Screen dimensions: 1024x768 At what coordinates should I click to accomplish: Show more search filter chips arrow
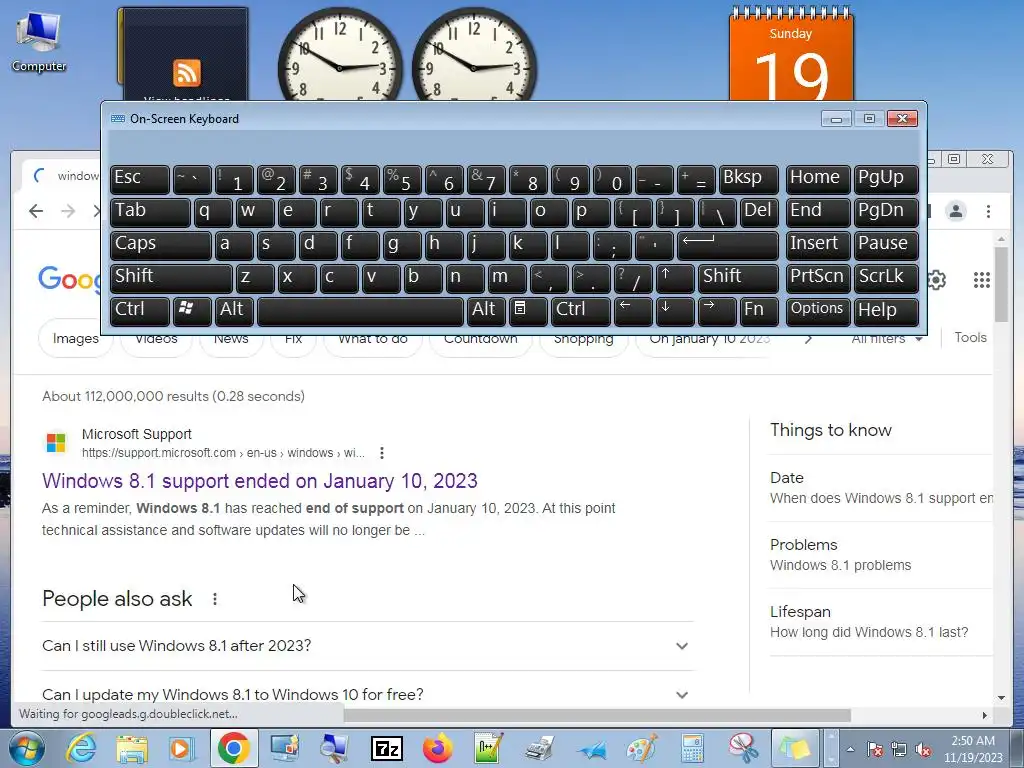(x=808, y=339)
